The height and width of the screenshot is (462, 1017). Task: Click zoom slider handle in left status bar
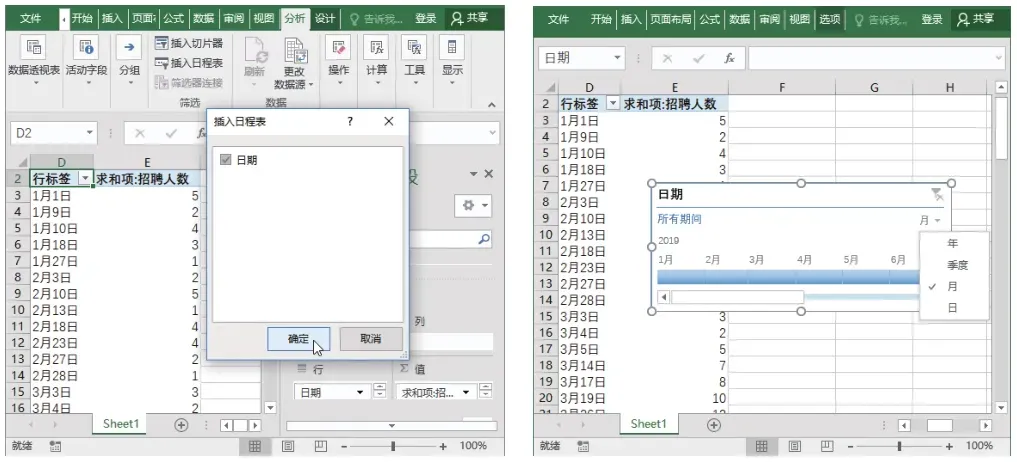(x=392, y=446)
